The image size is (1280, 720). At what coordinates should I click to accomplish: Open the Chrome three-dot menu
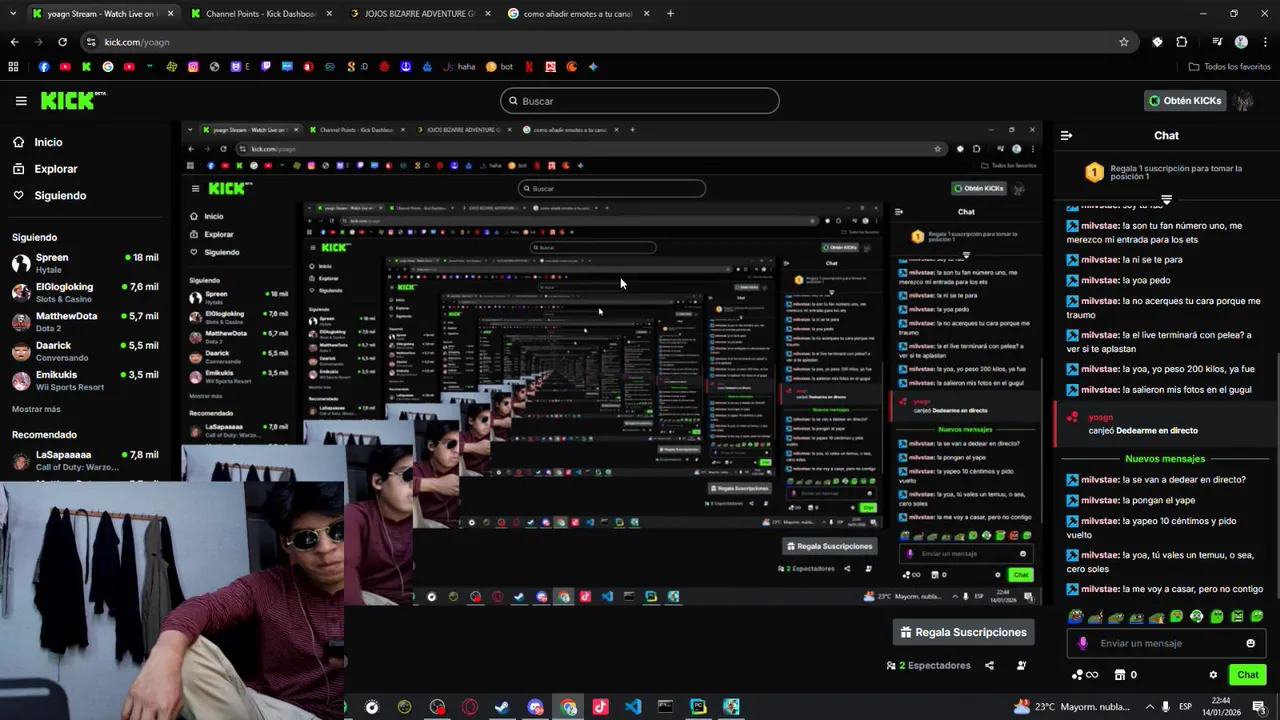tap(1266, 42)
